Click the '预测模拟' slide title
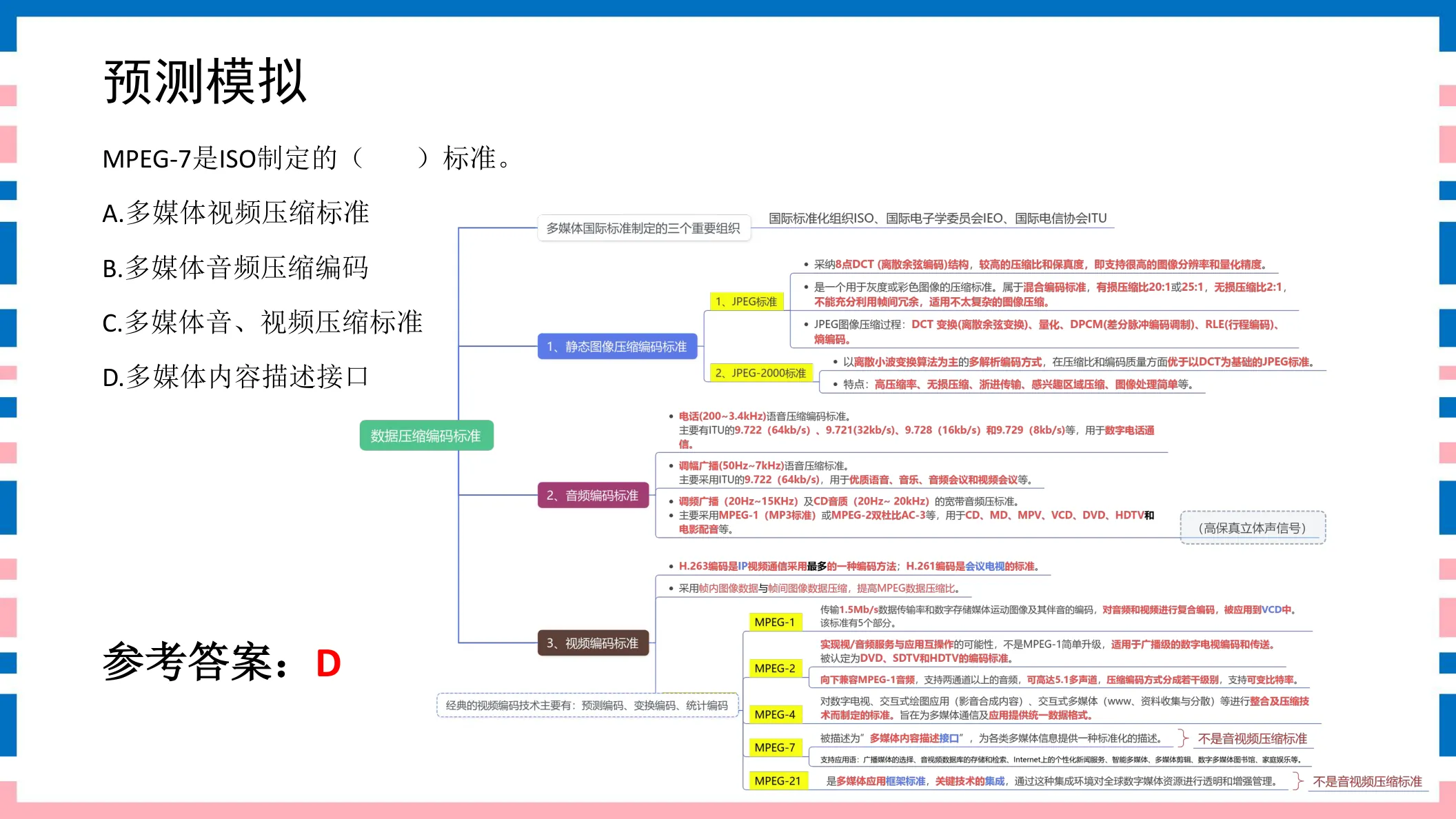Image resolution: width=1456 pixels, height=819 pixels. tap(205, 82)
